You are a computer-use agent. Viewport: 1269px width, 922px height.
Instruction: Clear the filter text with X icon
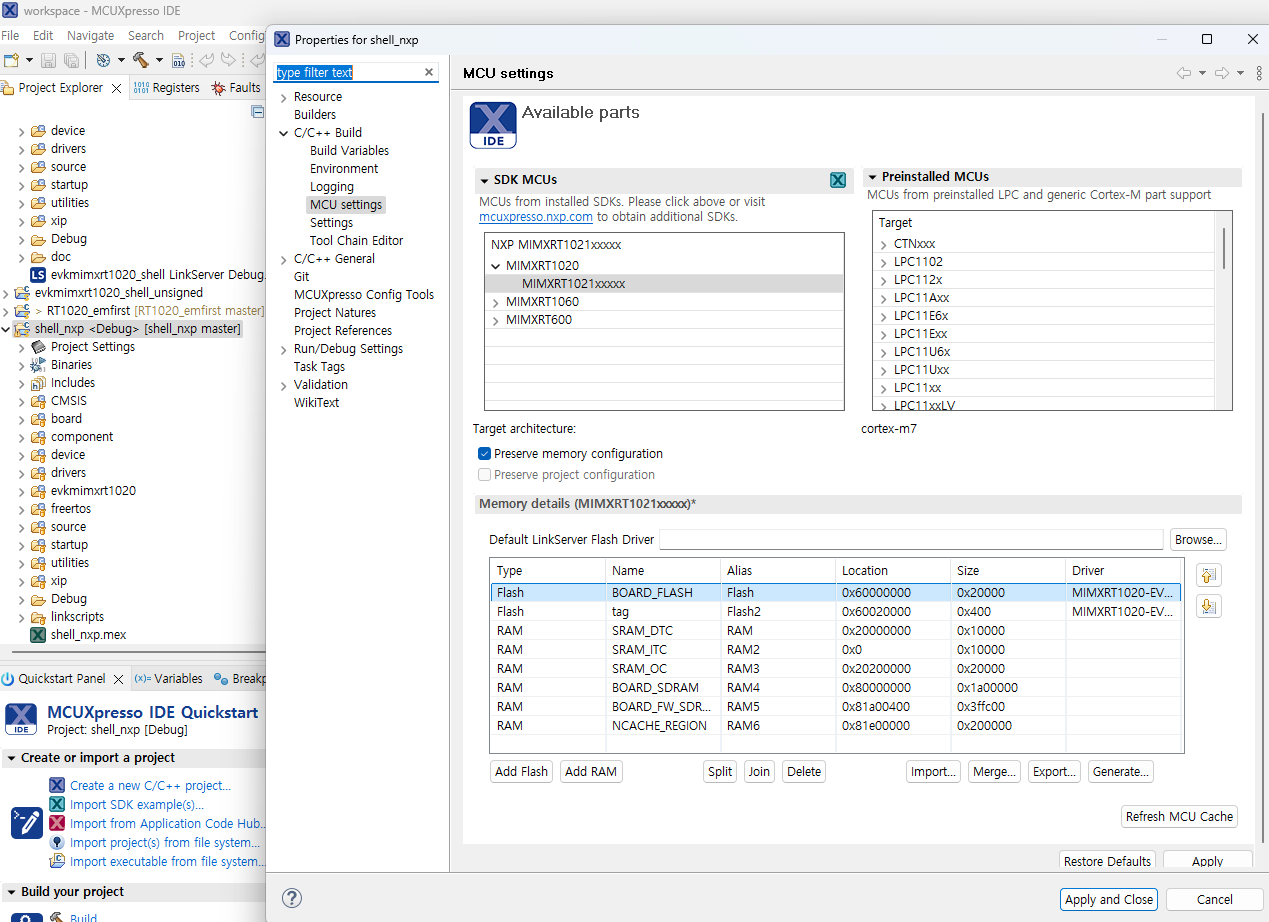tap(429, 72)
